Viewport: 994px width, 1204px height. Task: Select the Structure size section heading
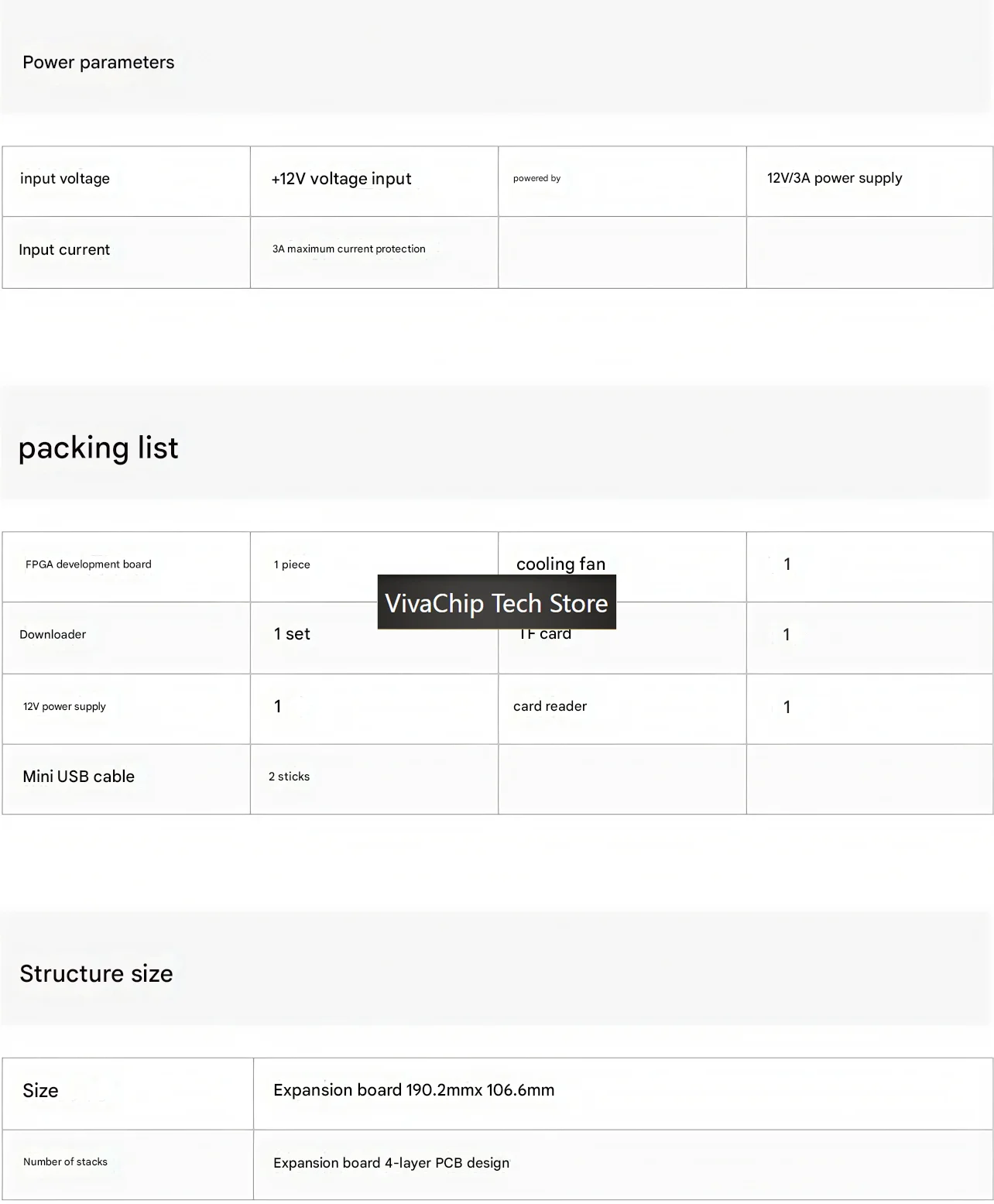pos(96,973)
